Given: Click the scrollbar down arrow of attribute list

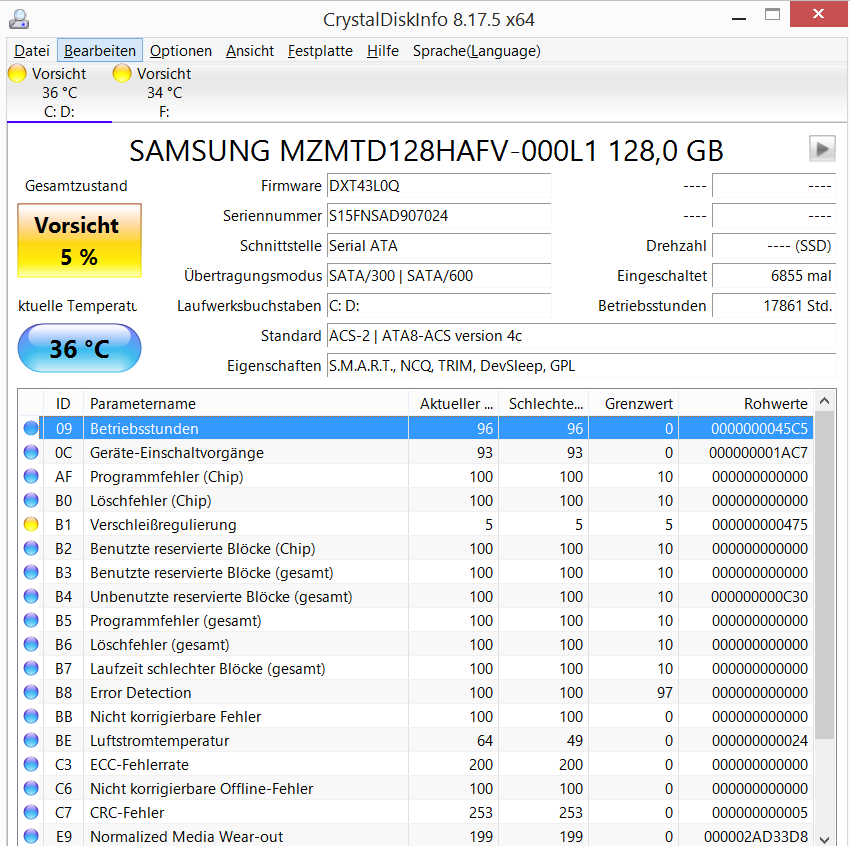Looking at the screenshot, I should tap(825, 839).
